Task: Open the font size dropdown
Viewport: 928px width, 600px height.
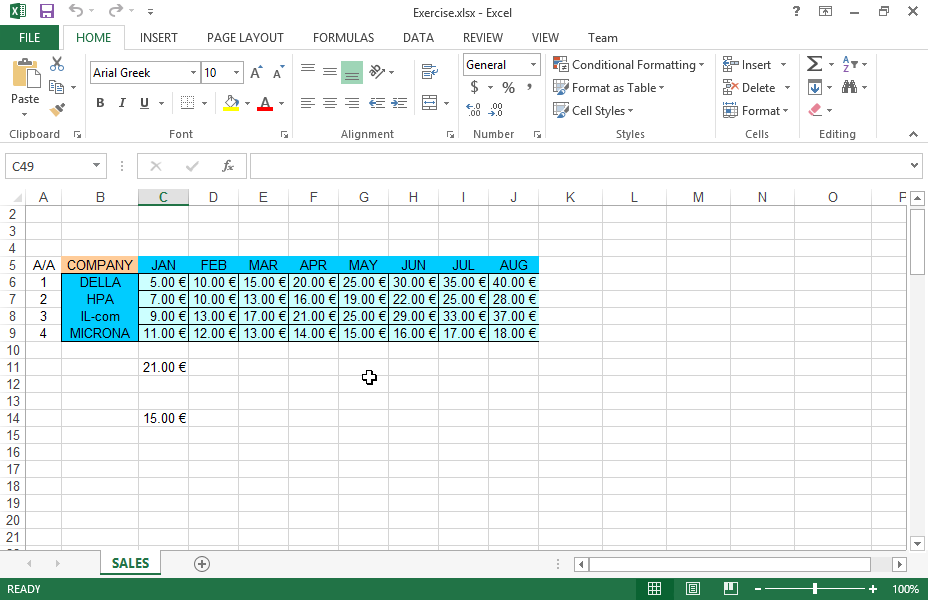Action: pyautogui.click(x=236, y=72)
